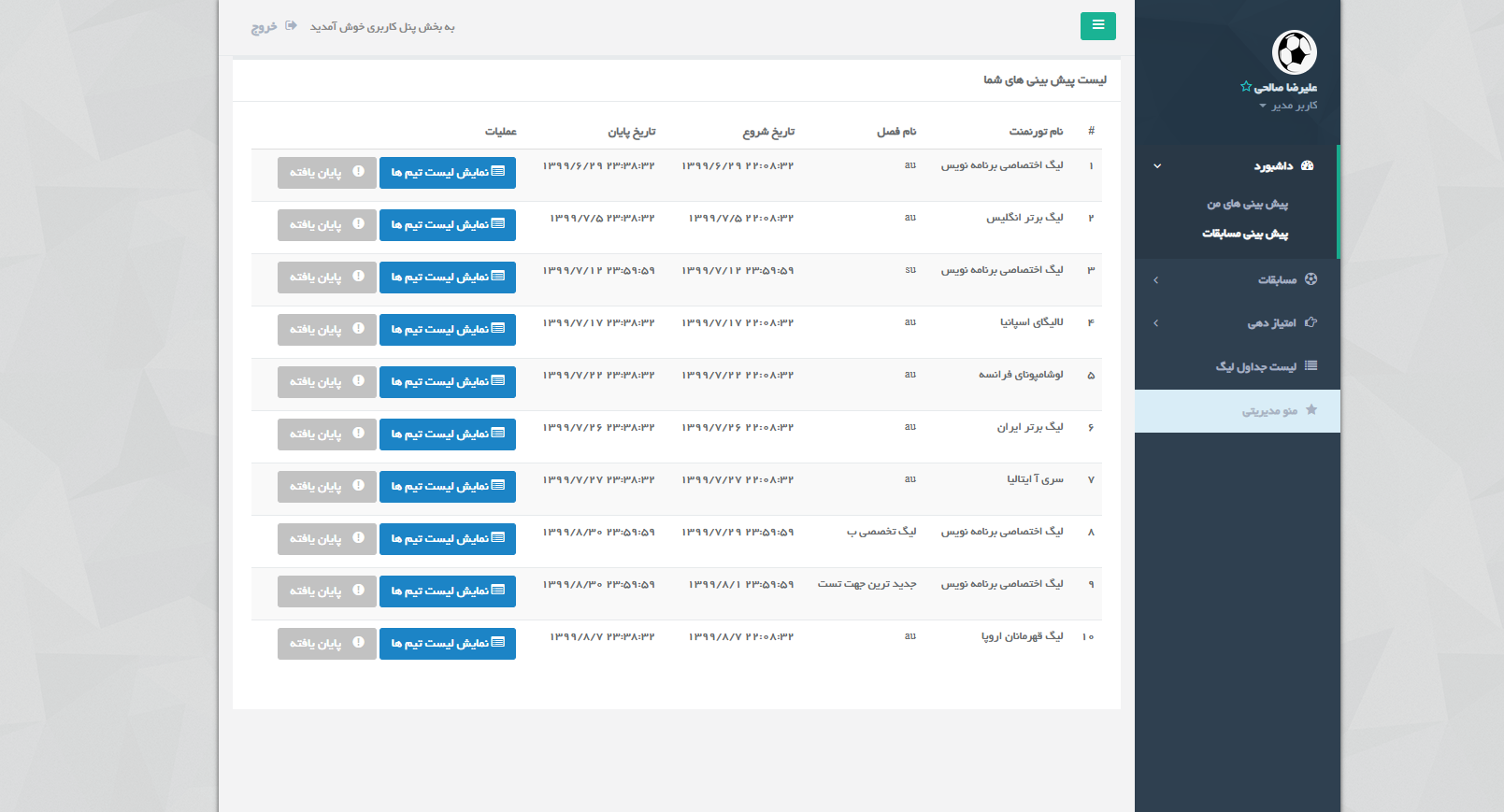This screenshot has width=1504, height=812.
Task: Open the کاربر مدیر user role dropdown
Action: (1288, 106)
